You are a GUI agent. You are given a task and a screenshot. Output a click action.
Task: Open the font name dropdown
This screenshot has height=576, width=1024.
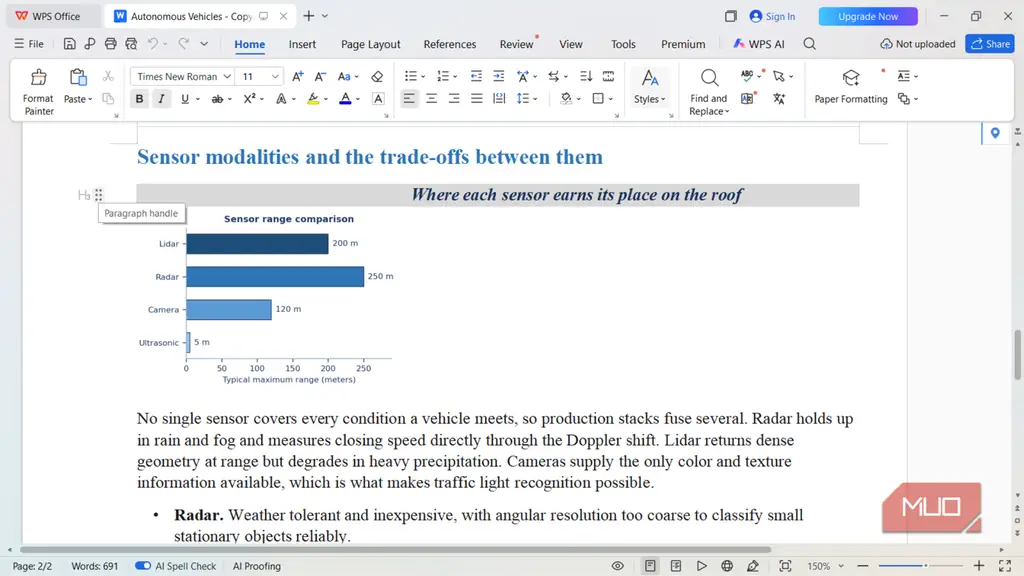point(227,76)
